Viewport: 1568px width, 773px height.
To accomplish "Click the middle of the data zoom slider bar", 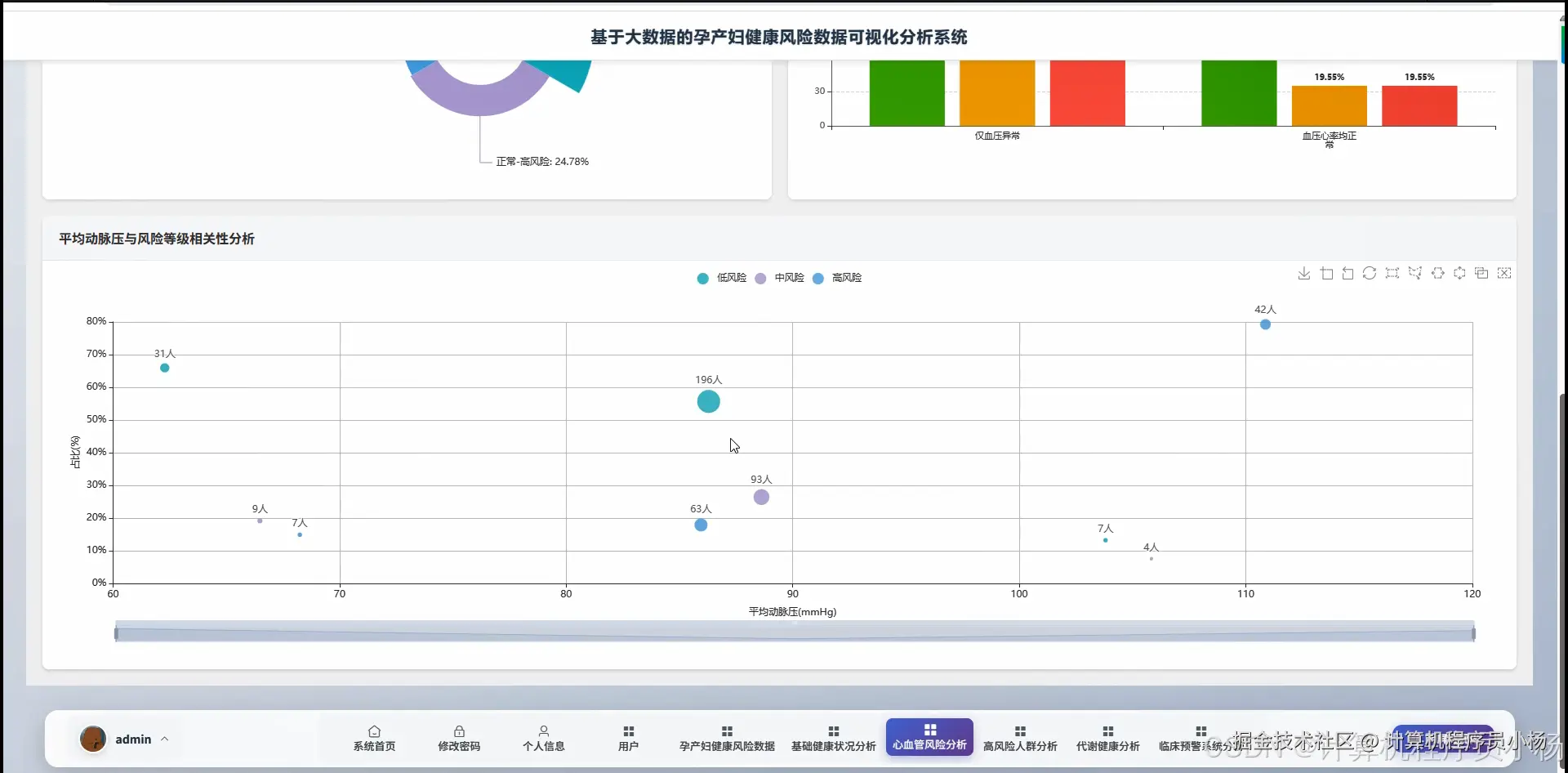I will [795, 633].
